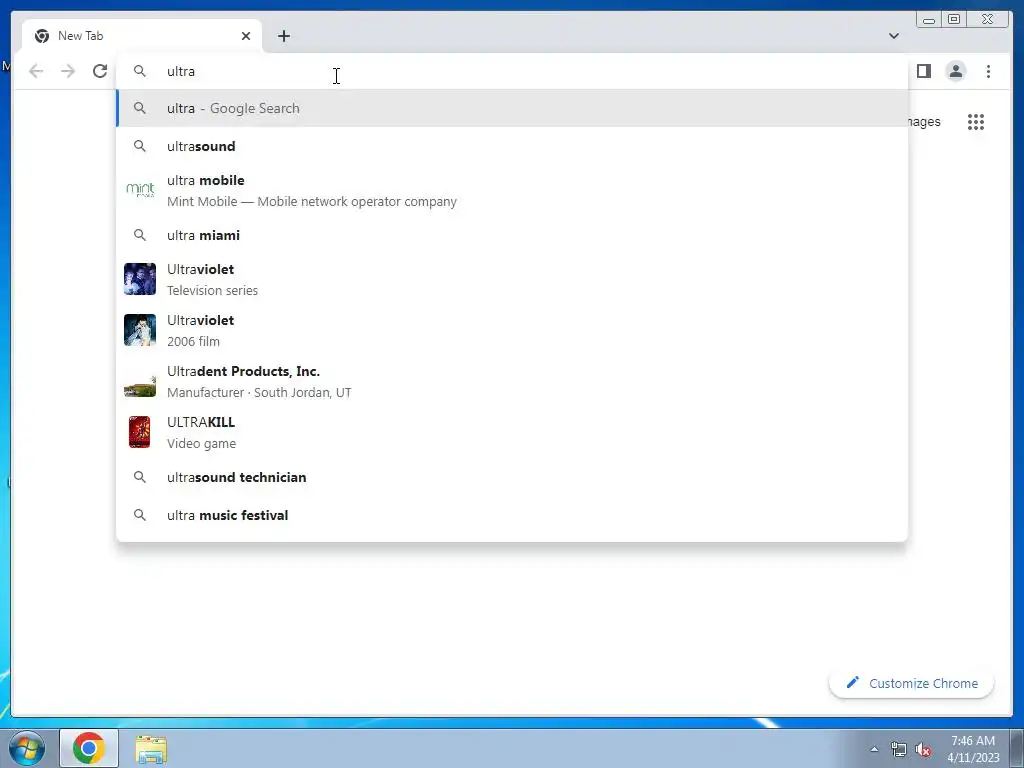This screenshot has height=768, width=1024.
Task: Click Ultraviolet TV series poster thumbnail
Action: point(140,279)
